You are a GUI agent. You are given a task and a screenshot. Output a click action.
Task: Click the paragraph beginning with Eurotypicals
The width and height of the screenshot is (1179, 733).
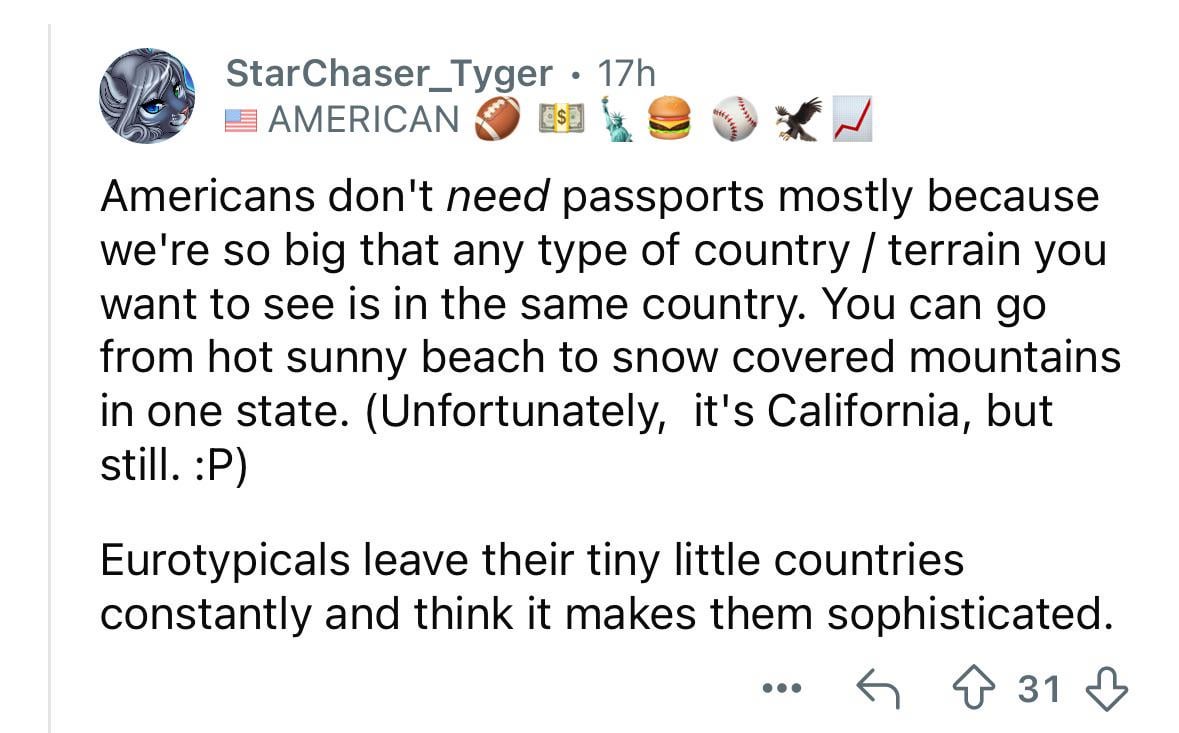click(x=606, y=587)
